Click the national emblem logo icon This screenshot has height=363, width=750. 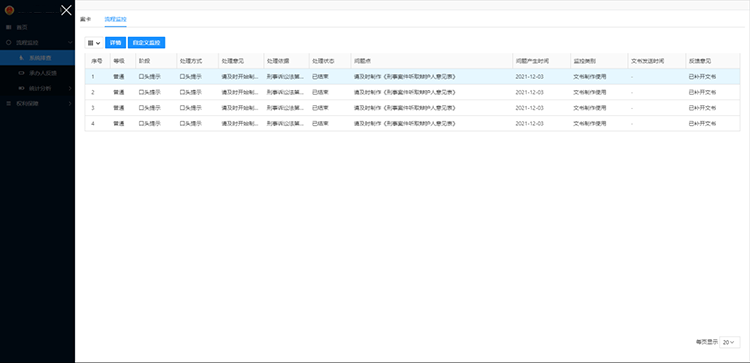pyautogui.click(x=10, y=10)
